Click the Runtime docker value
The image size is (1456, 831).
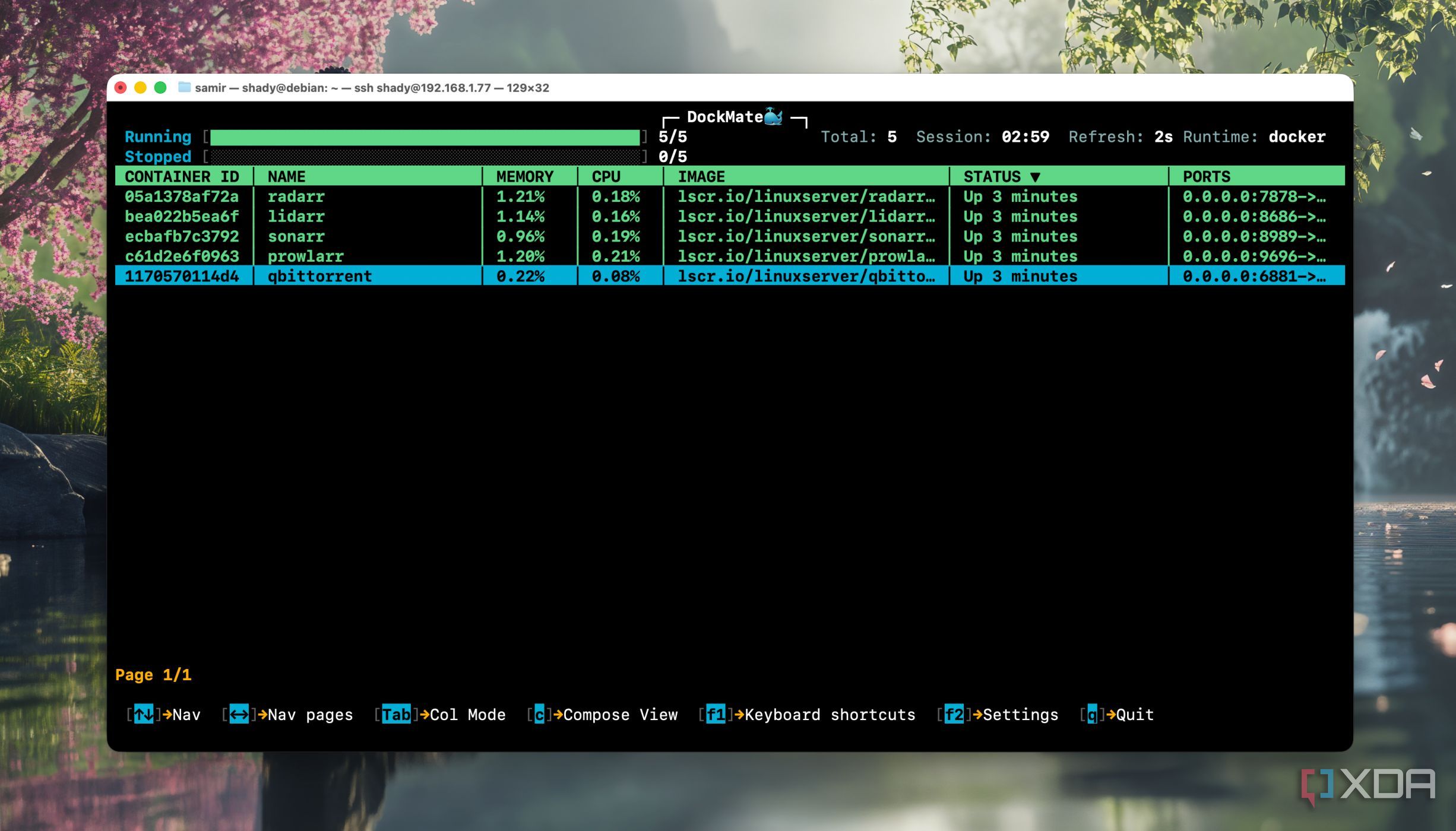click(x=1297, y=137)
